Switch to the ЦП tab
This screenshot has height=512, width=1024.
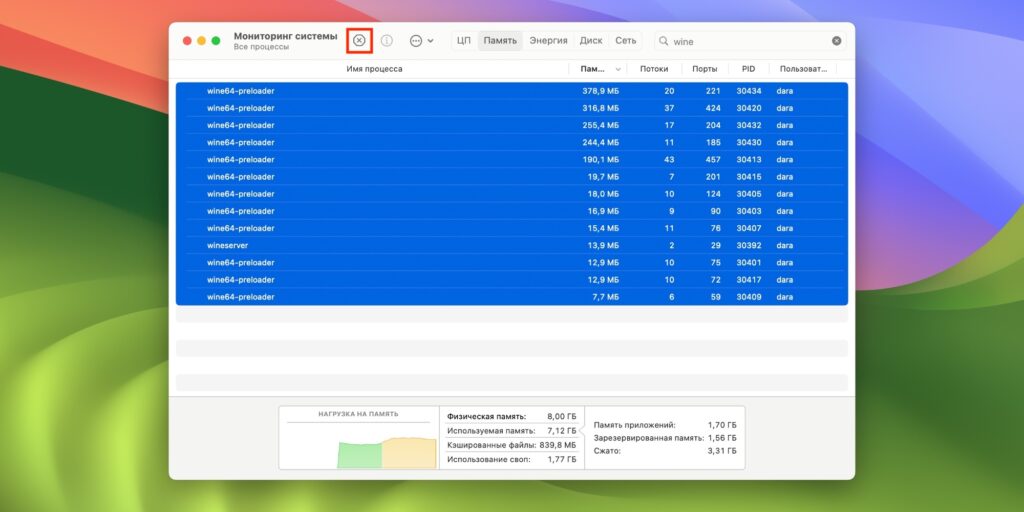(x=464, y=40)
